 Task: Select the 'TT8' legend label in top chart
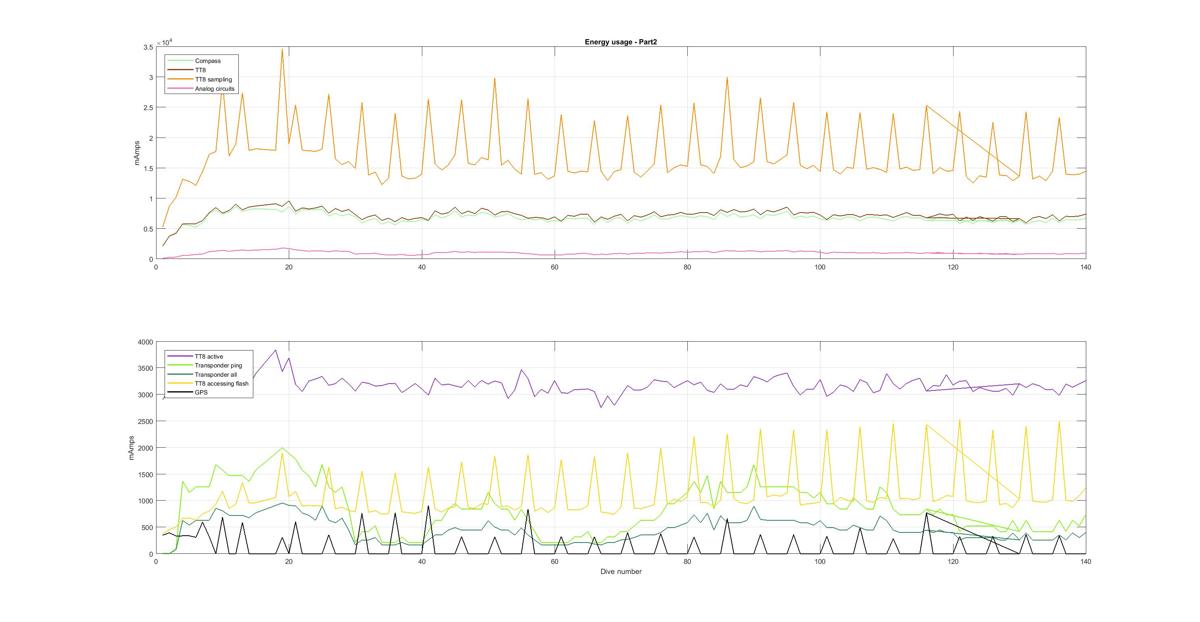[200, 69]
